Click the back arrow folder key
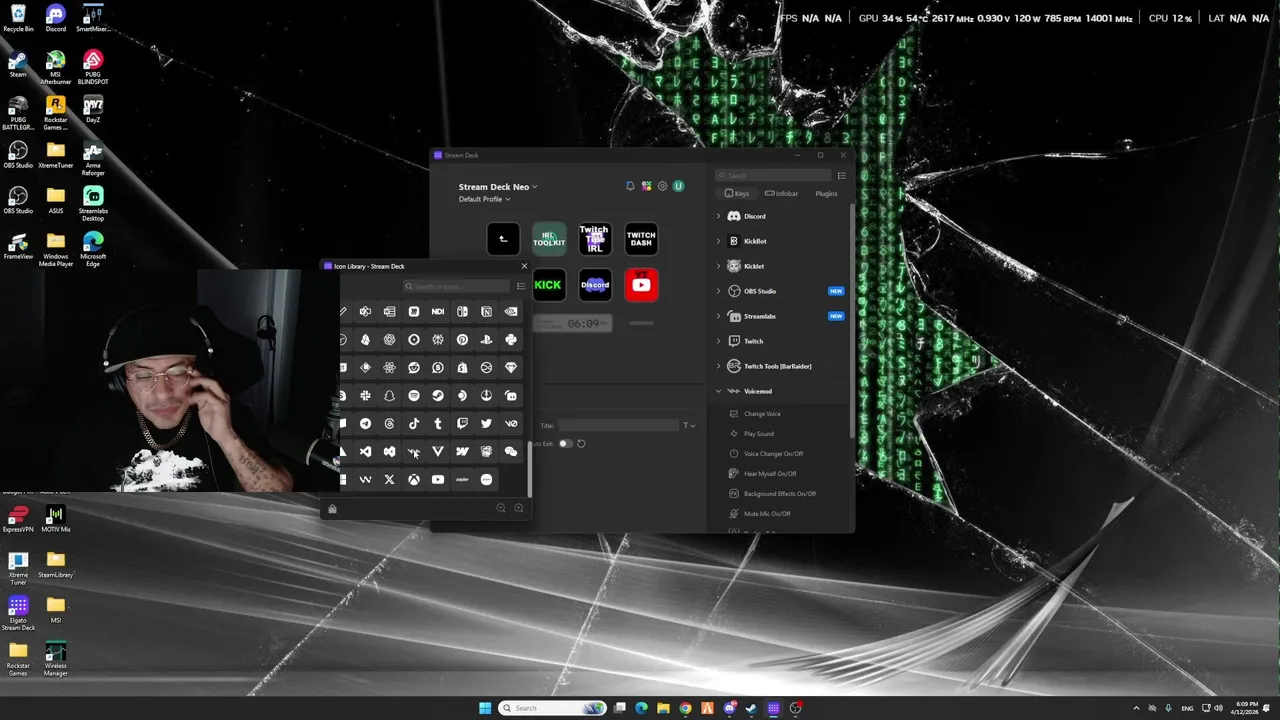Screen dimensions: 1280x720 tap(503, 239)
